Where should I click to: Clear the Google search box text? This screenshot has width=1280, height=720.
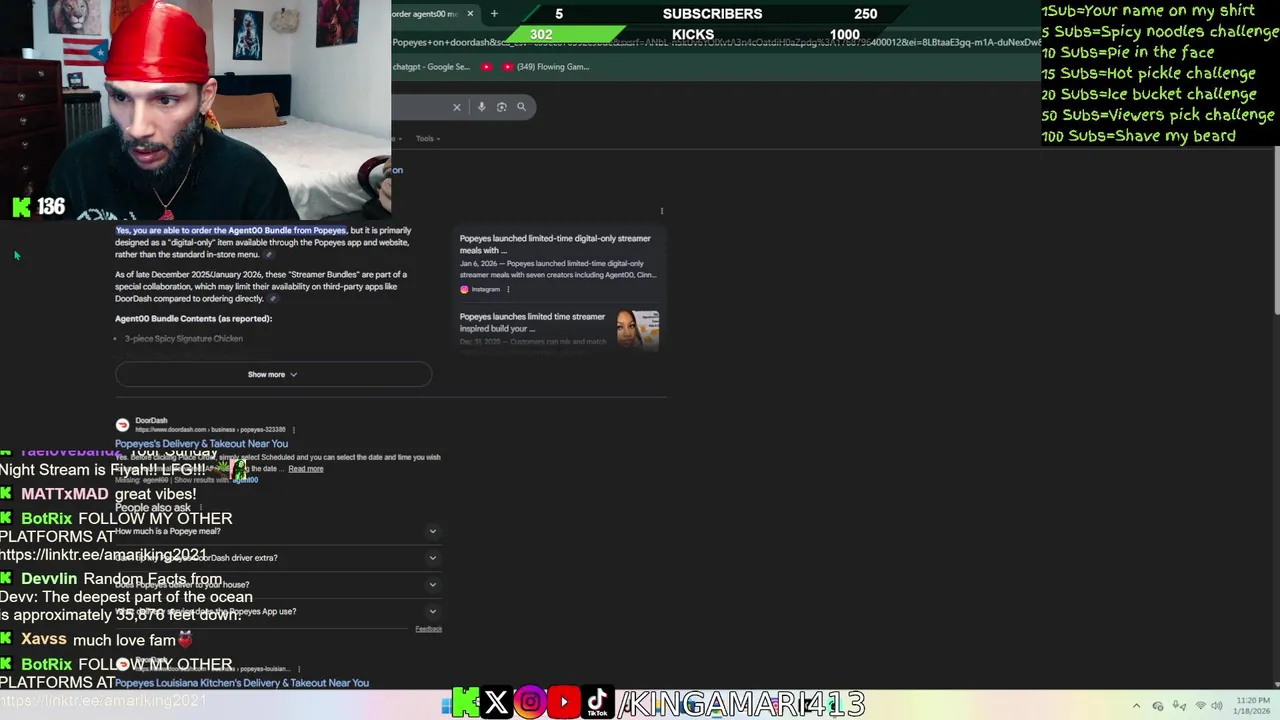point(457,107)
